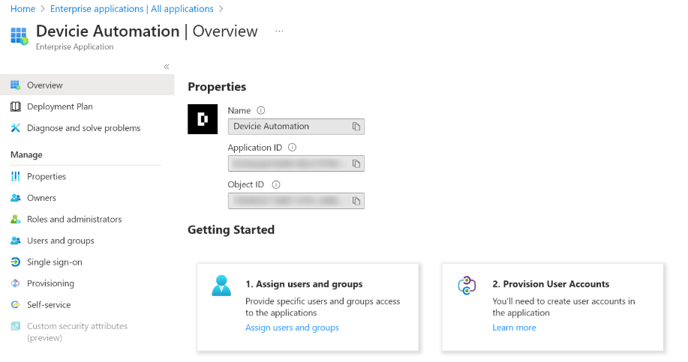Open the ellipsis more options menu
This screenshot has height=362, width=688.
coord(279,31)
